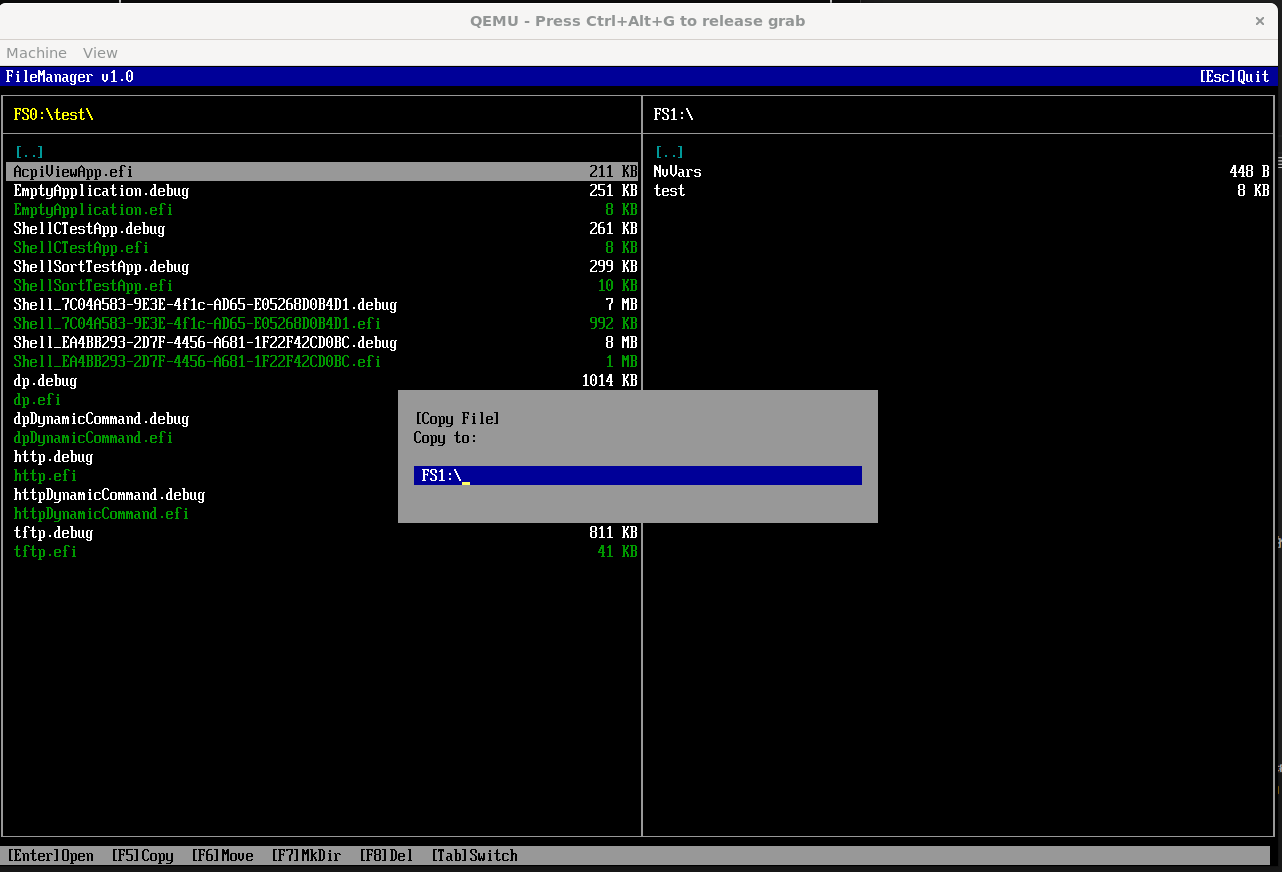Screen dimensions: 1282x872
Task: Click the [F6]Move shortcut button
Action: pyautogui.click(x=222, y=856)
